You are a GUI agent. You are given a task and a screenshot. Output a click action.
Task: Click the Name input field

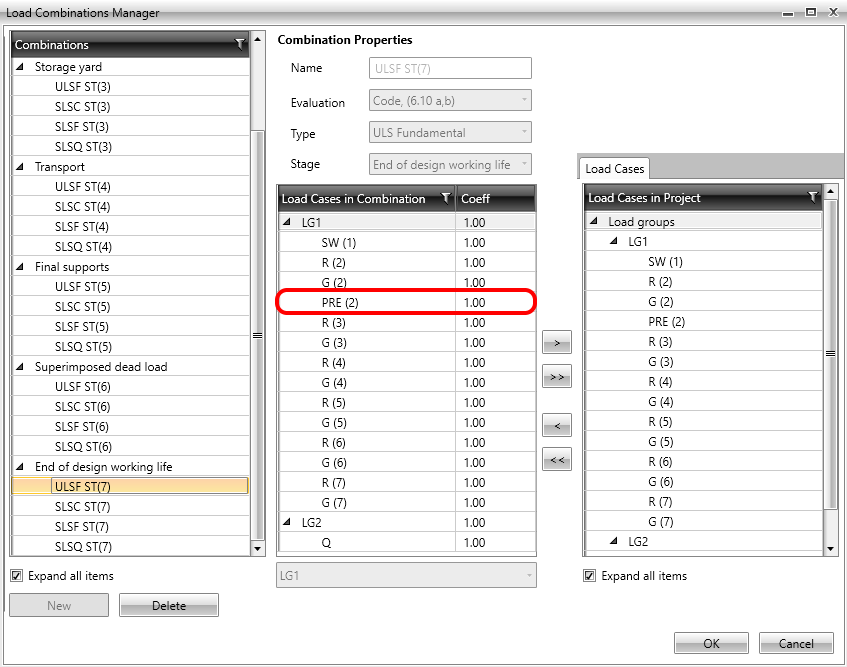[450, 68]
